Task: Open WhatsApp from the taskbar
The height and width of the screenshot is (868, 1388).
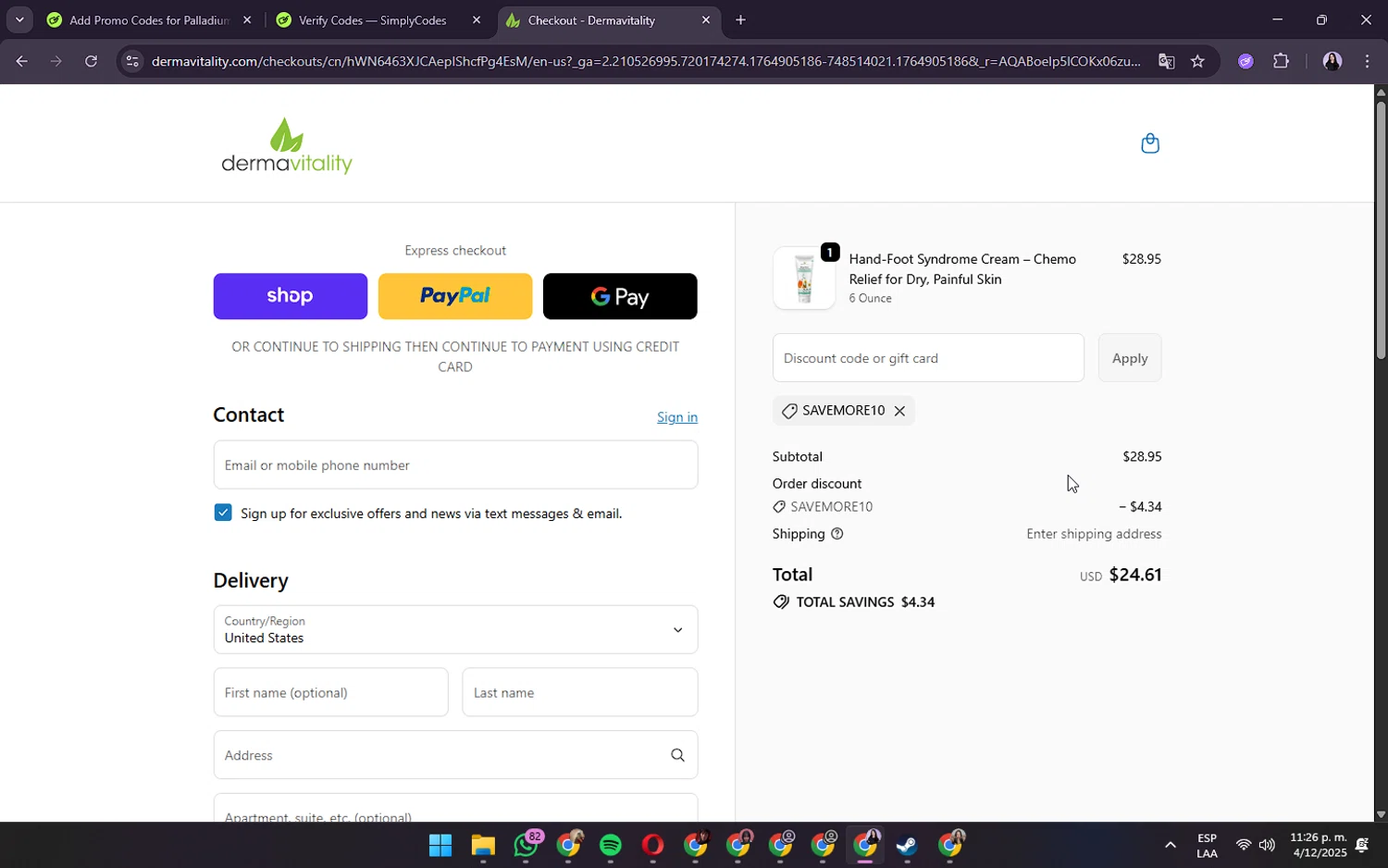Action: point(527,845)
